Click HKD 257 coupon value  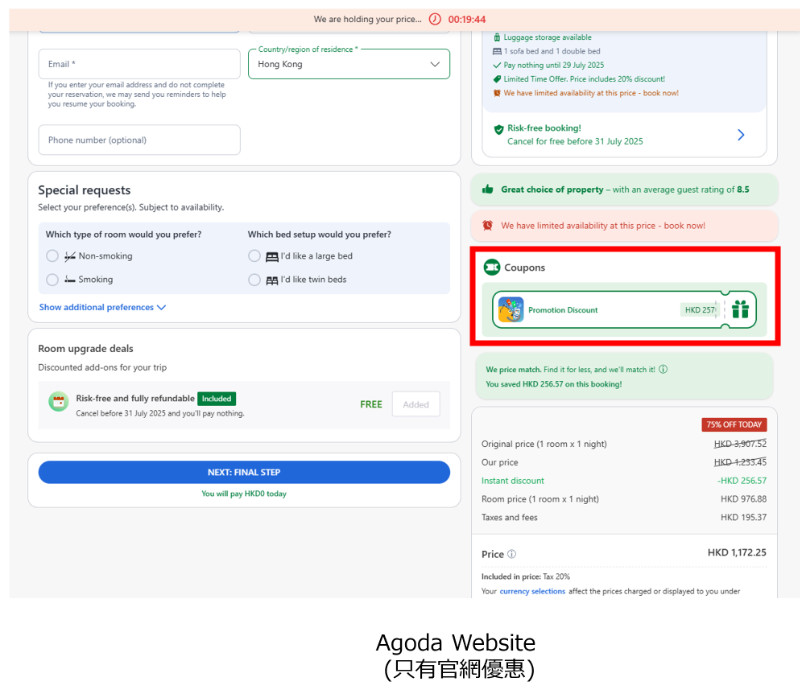pos(699,310)
